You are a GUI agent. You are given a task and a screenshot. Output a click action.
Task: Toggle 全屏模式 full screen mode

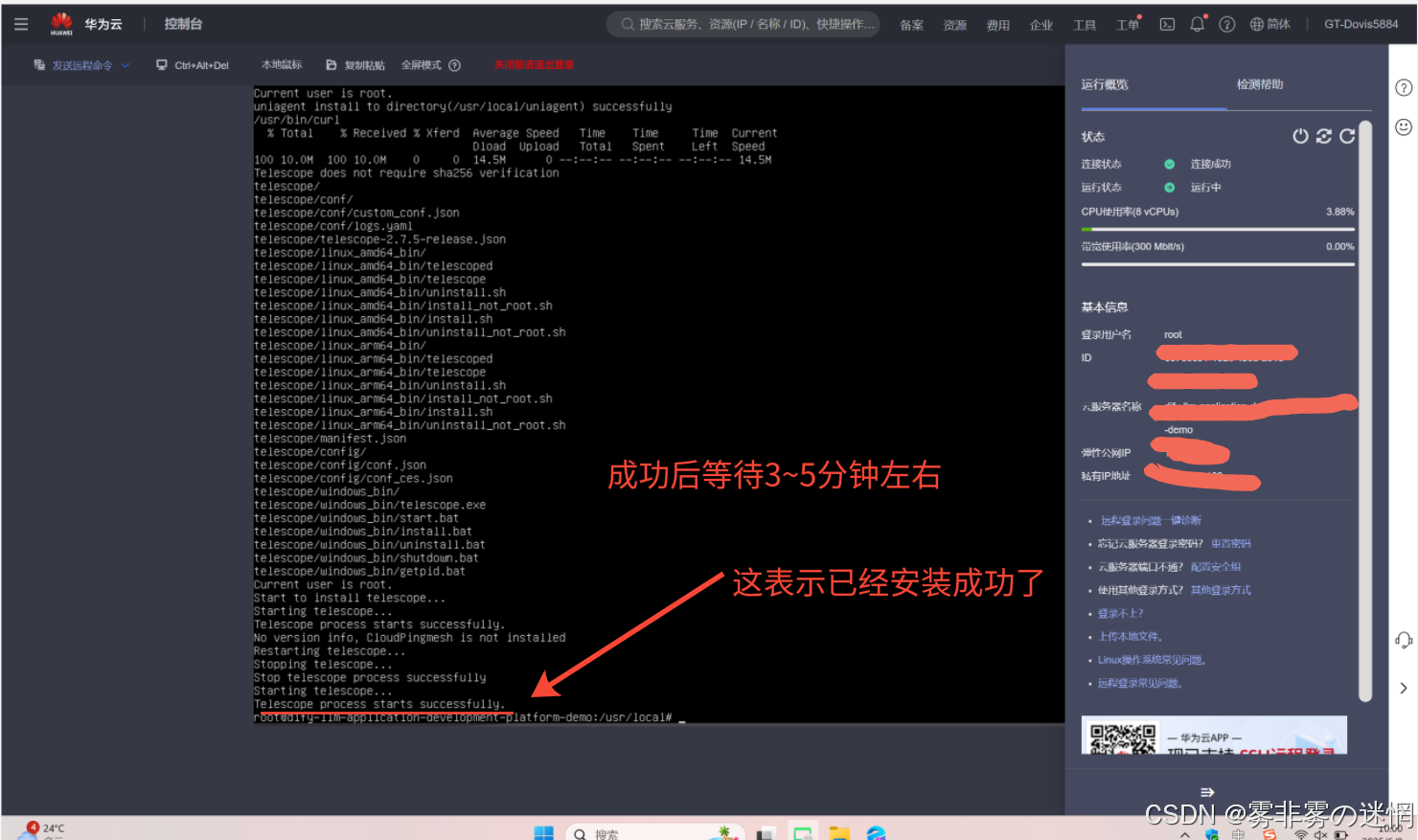click(421, 65)
